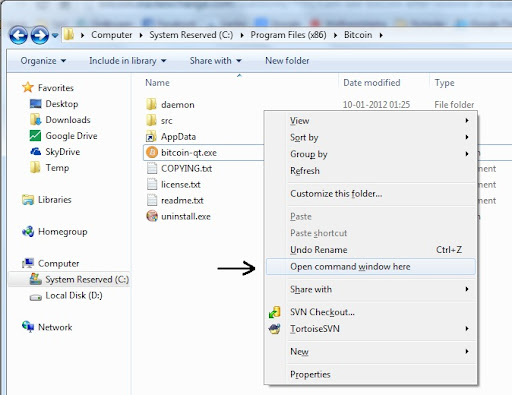The image size is (512, 395).
Task: Expand arrow after Computer in breadcrumb
Action: point(141,35)
